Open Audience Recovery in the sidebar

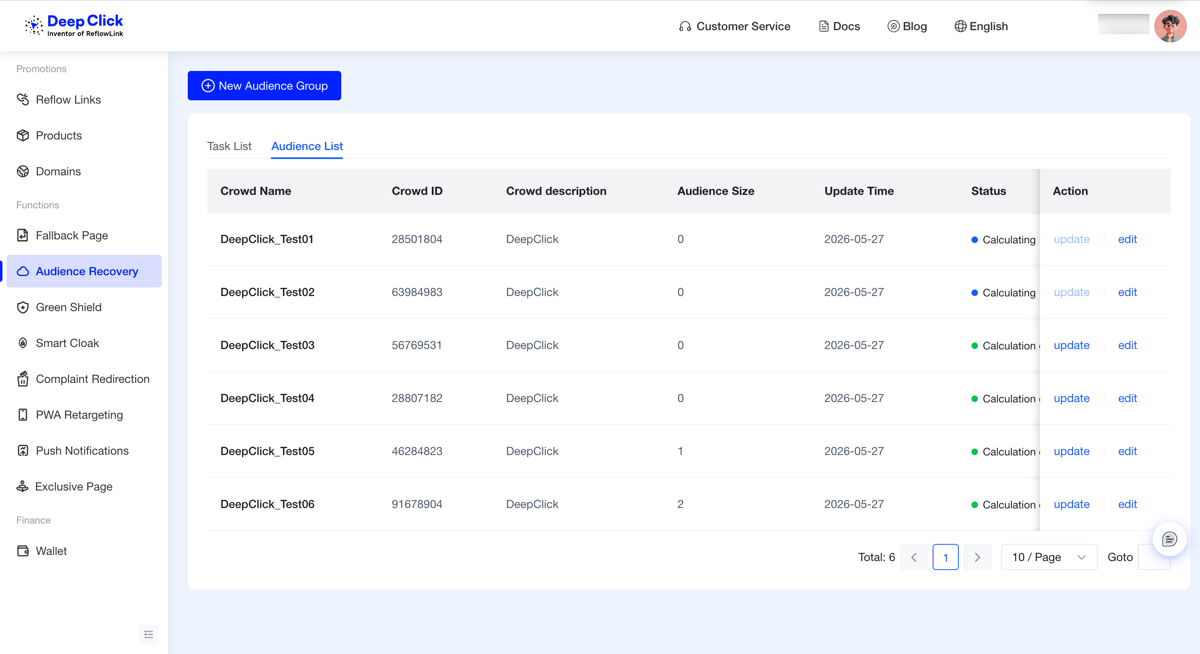point(84,272)
